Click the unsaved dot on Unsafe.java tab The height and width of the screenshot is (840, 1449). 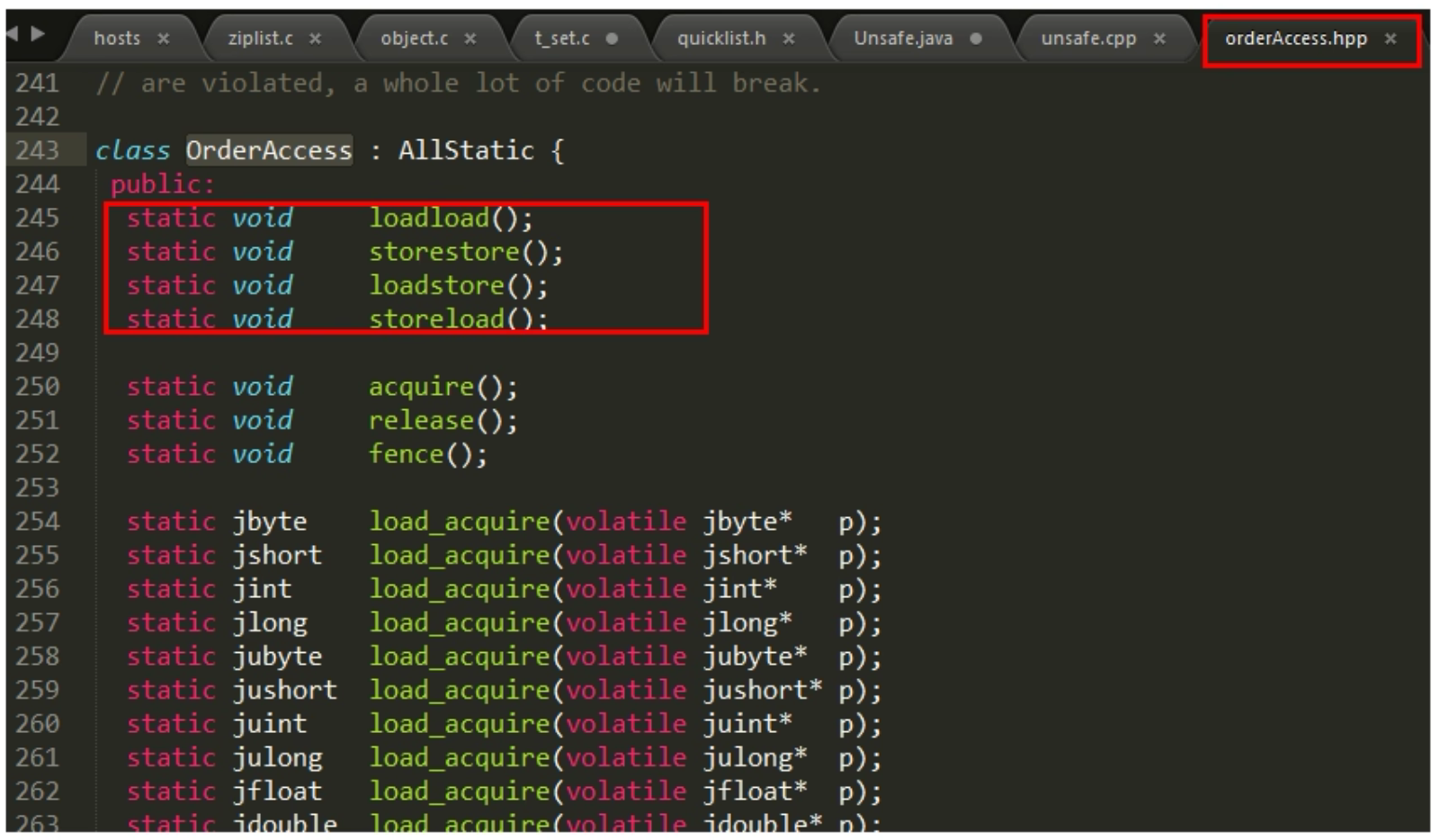976,39
